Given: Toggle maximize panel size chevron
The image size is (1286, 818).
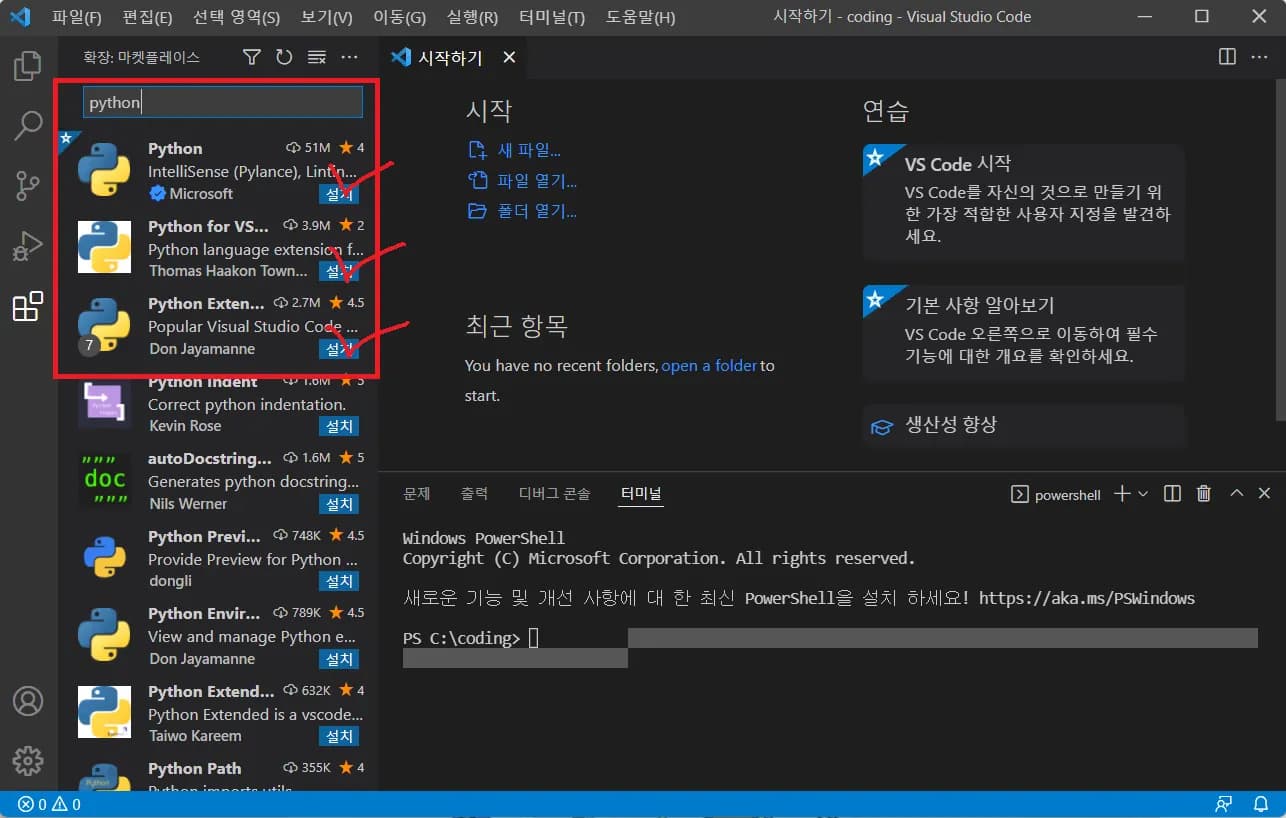Looking at the screenshot, I should 1236,493.
